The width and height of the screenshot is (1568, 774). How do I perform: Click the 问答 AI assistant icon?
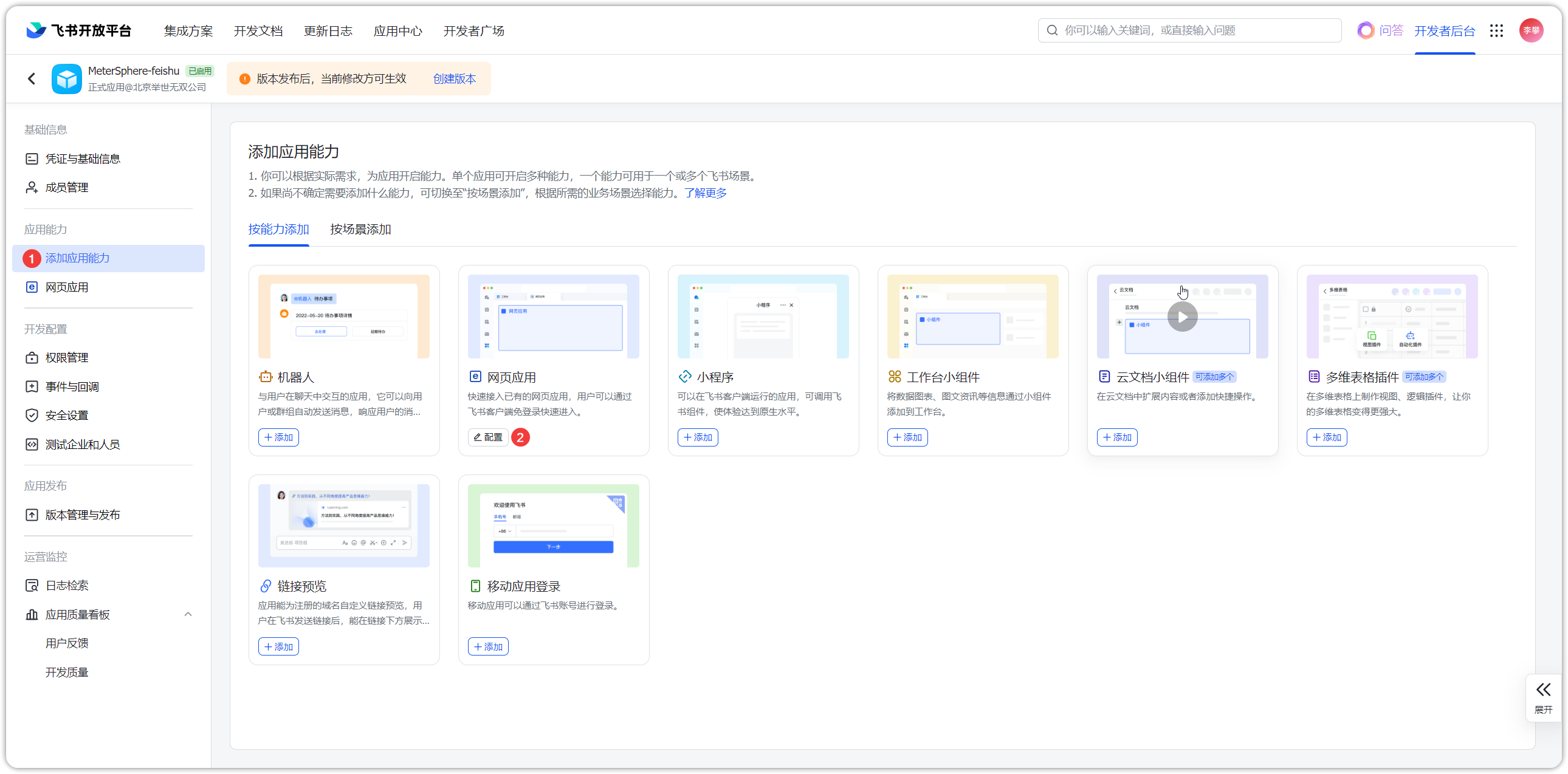click(x=1365, y=30)
